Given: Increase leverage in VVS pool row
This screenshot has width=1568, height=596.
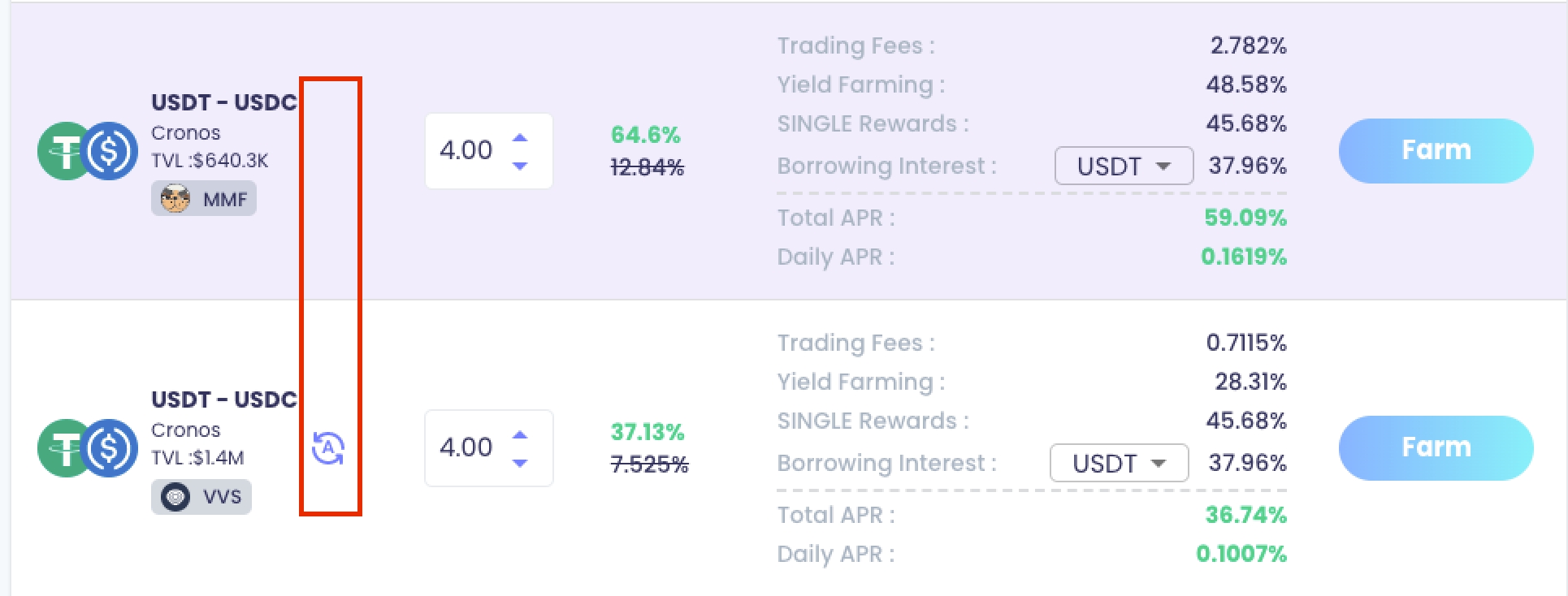Looking at the screenshot, I should click(520, 434).
